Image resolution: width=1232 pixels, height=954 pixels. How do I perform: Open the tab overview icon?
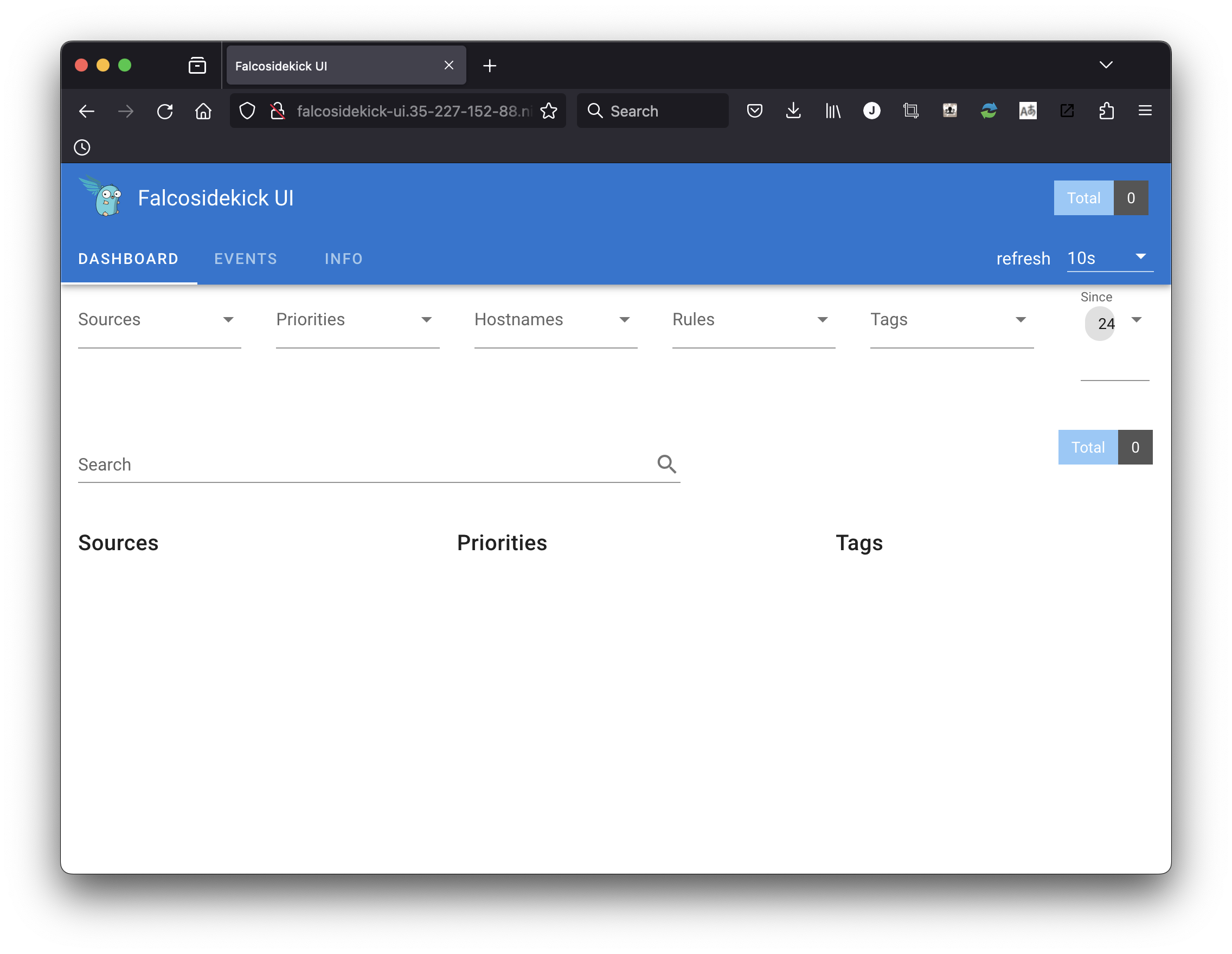pos(197,66)
